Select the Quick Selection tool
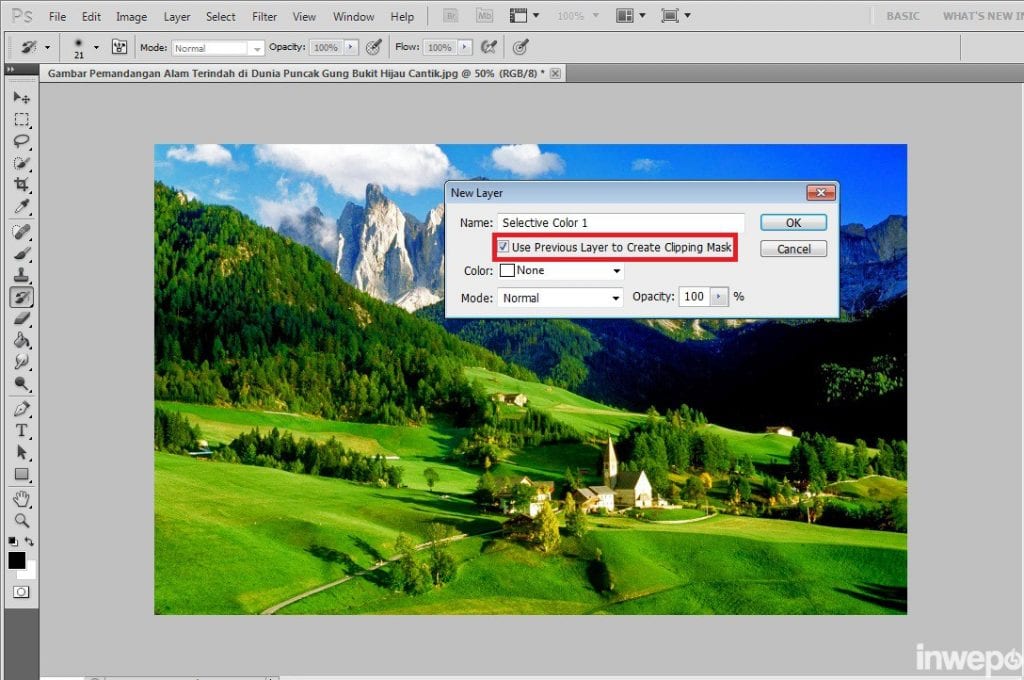This screenshot has width=1024, height=680. click(22, 163)
